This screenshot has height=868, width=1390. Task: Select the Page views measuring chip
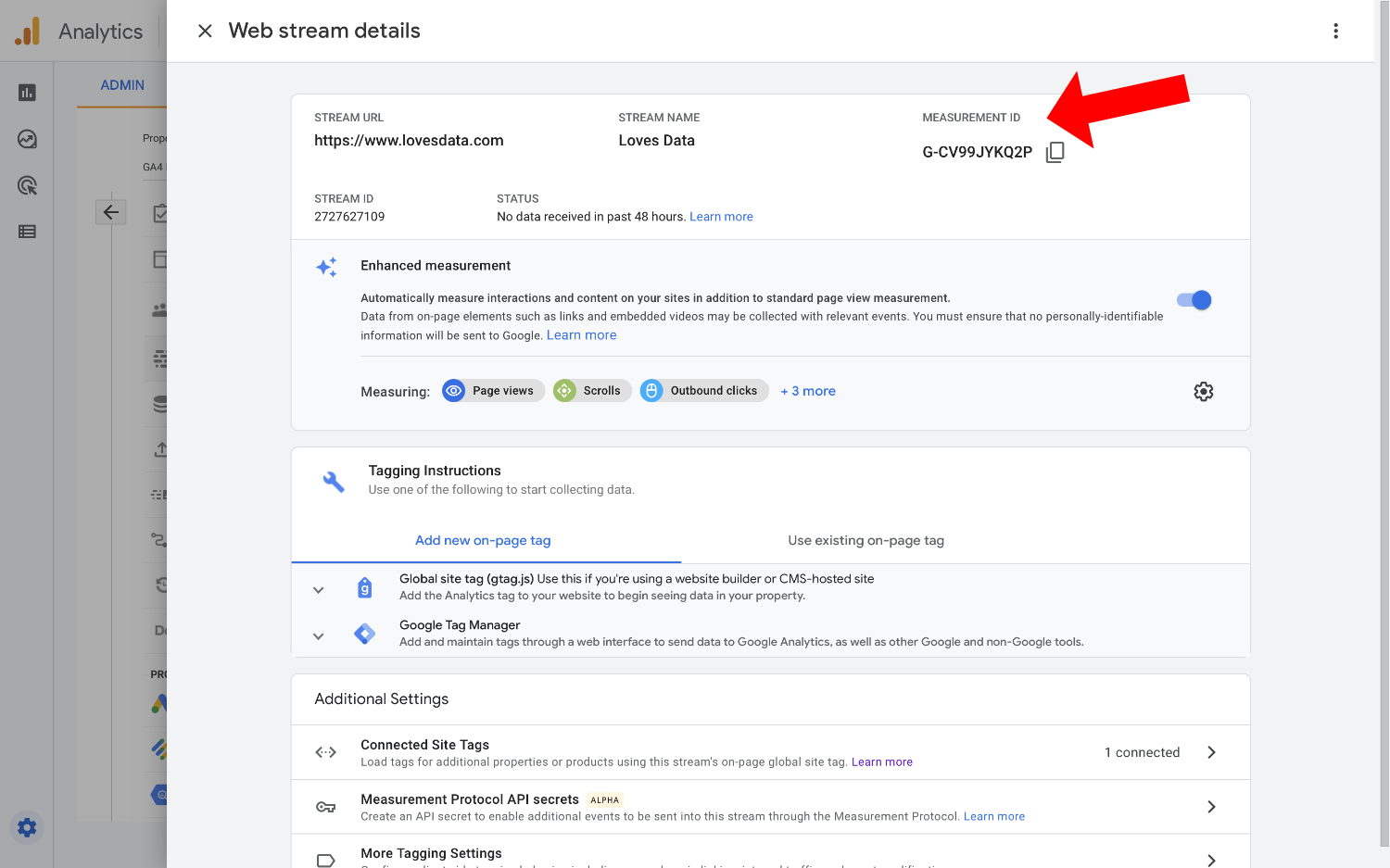click(492, 390)
